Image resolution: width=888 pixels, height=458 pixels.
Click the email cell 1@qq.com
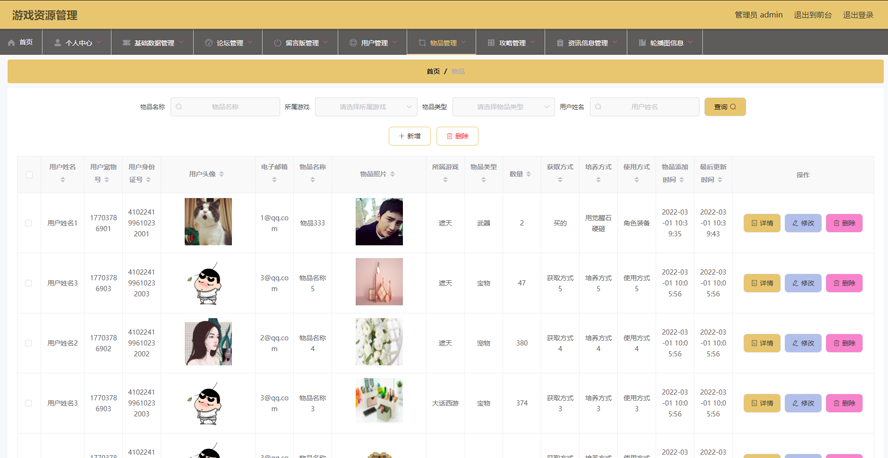click(x=274, y=223)
